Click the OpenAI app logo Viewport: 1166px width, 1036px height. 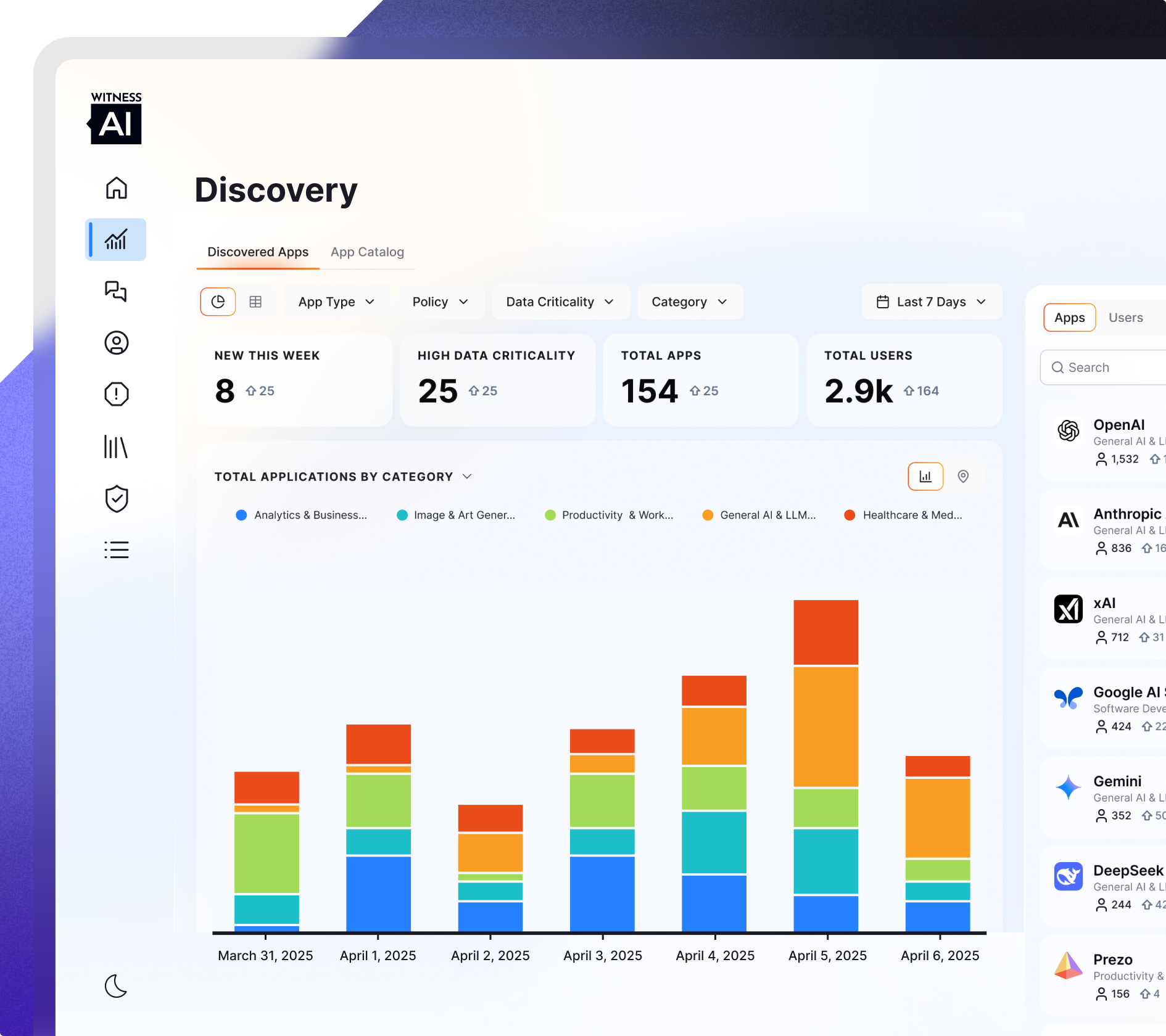click(x=1068, y=431)
